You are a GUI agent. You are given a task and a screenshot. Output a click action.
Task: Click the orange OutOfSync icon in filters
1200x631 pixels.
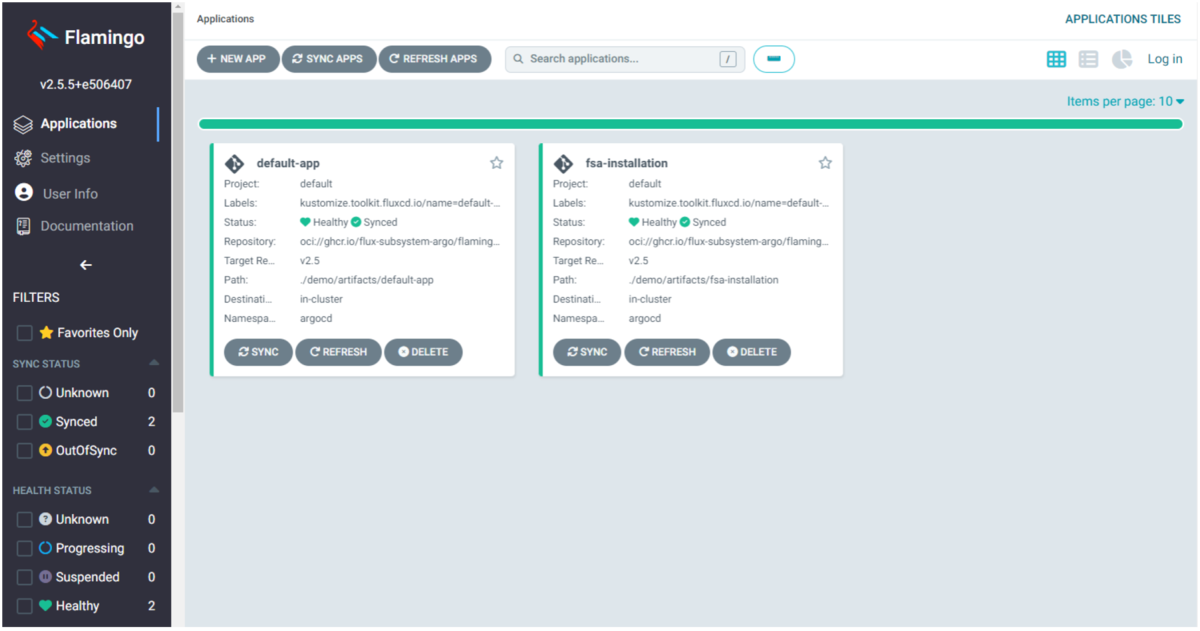click(x=45, y=451)
